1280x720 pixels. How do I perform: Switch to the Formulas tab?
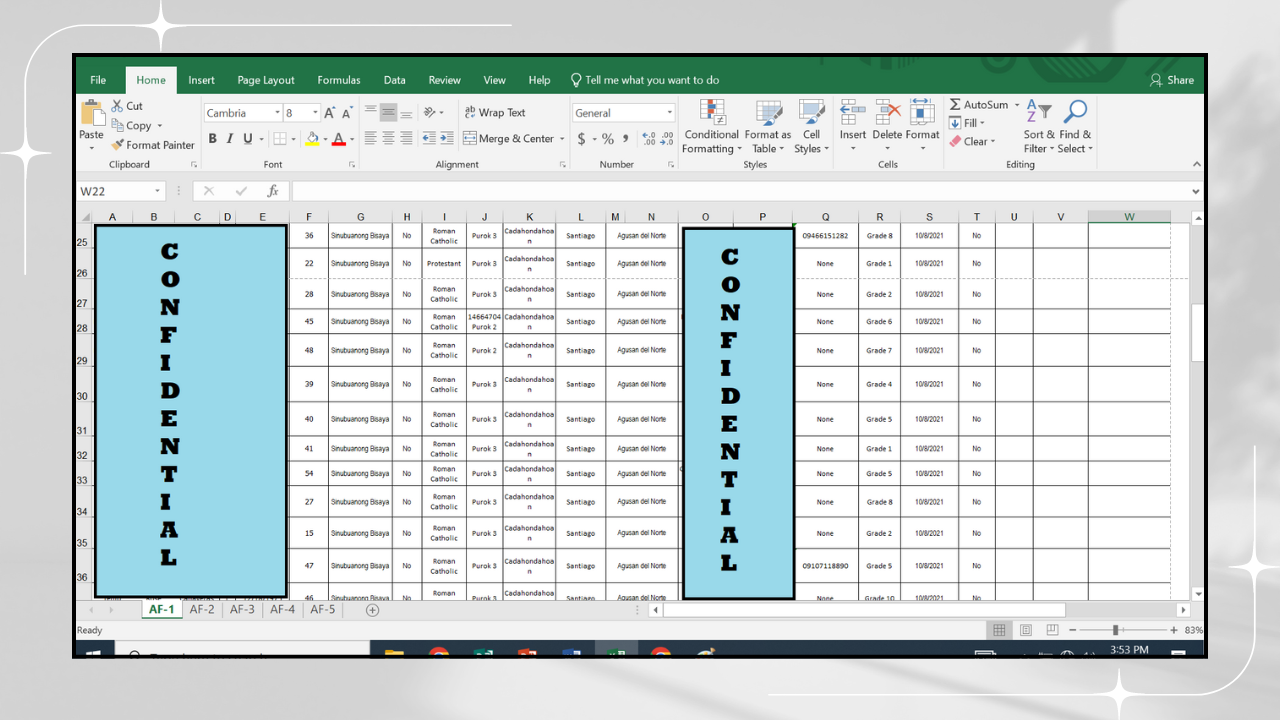(x=339, y=80)
